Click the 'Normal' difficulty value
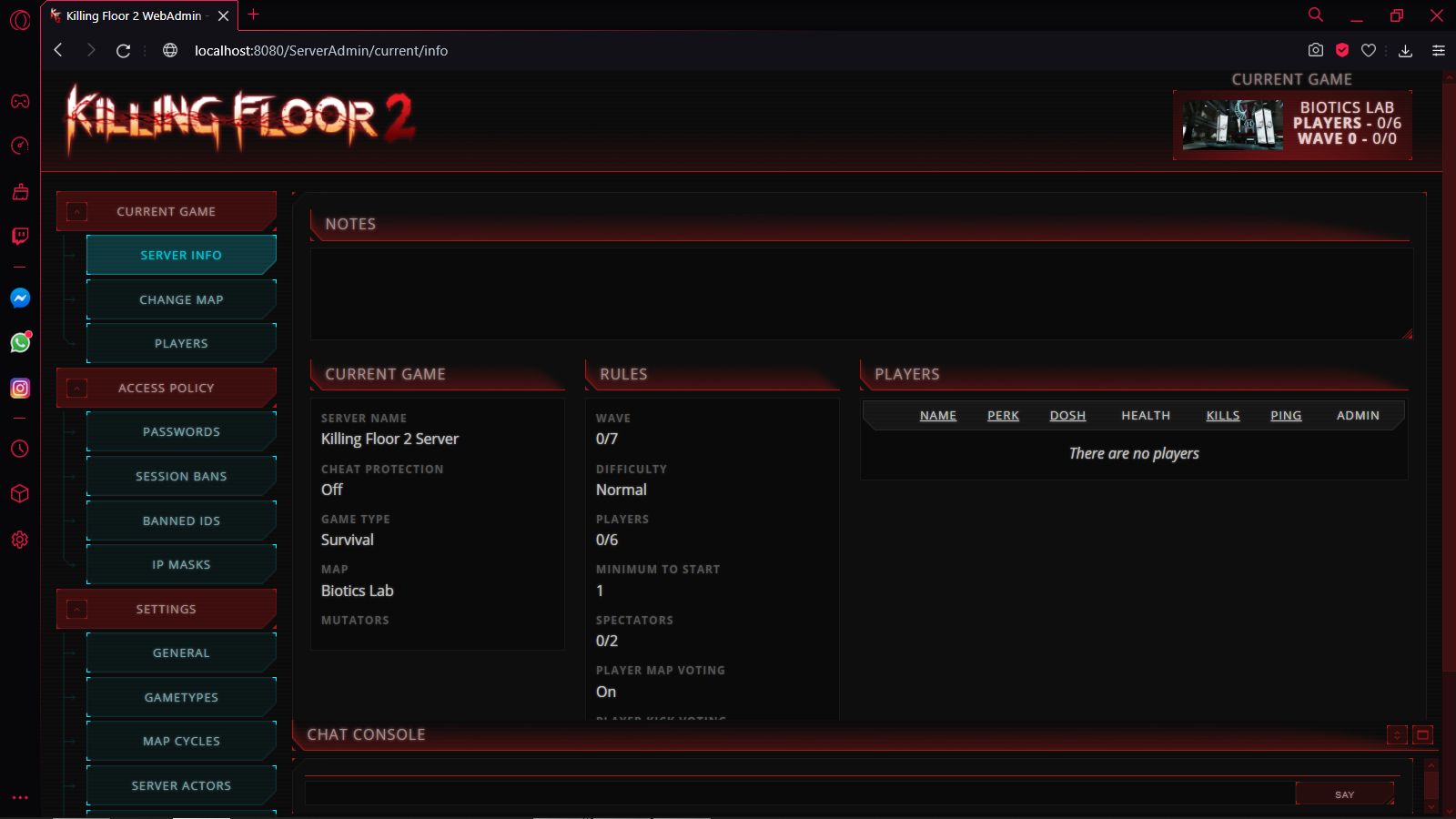This screenshot has width=1456, height=819. 622,490
